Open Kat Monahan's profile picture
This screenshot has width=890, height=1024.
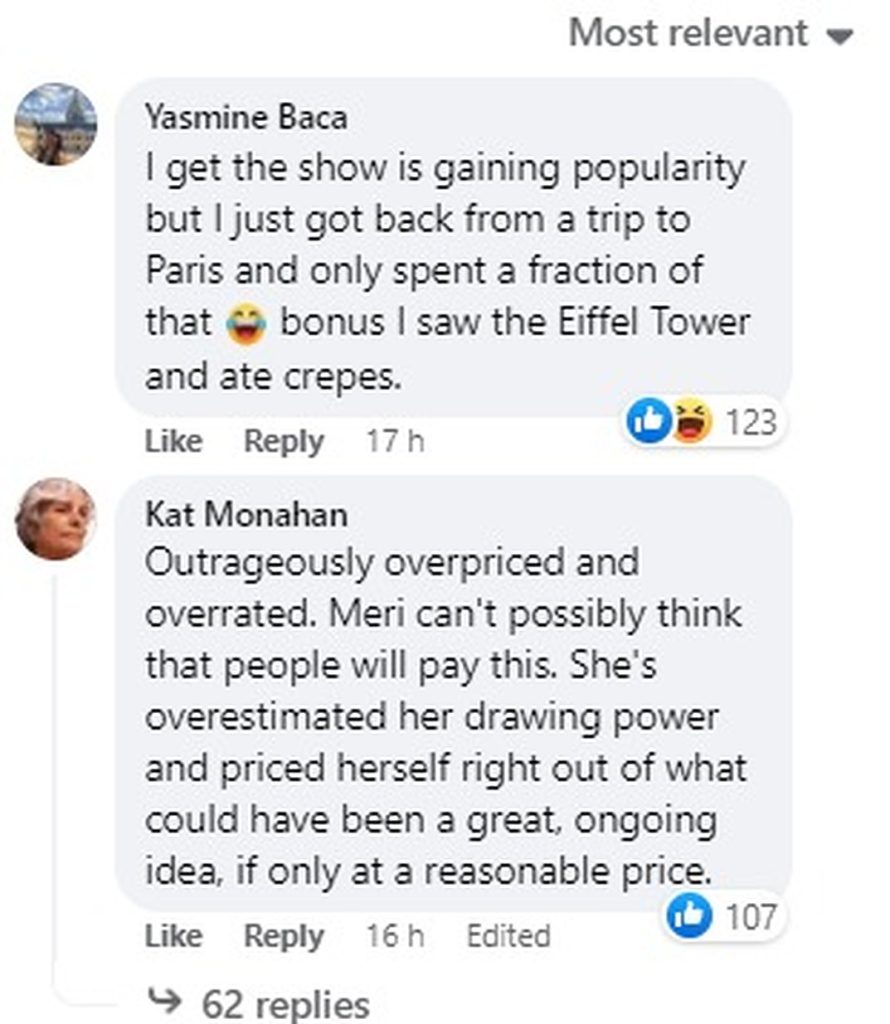pyautogui.click(x=56, y=518)
